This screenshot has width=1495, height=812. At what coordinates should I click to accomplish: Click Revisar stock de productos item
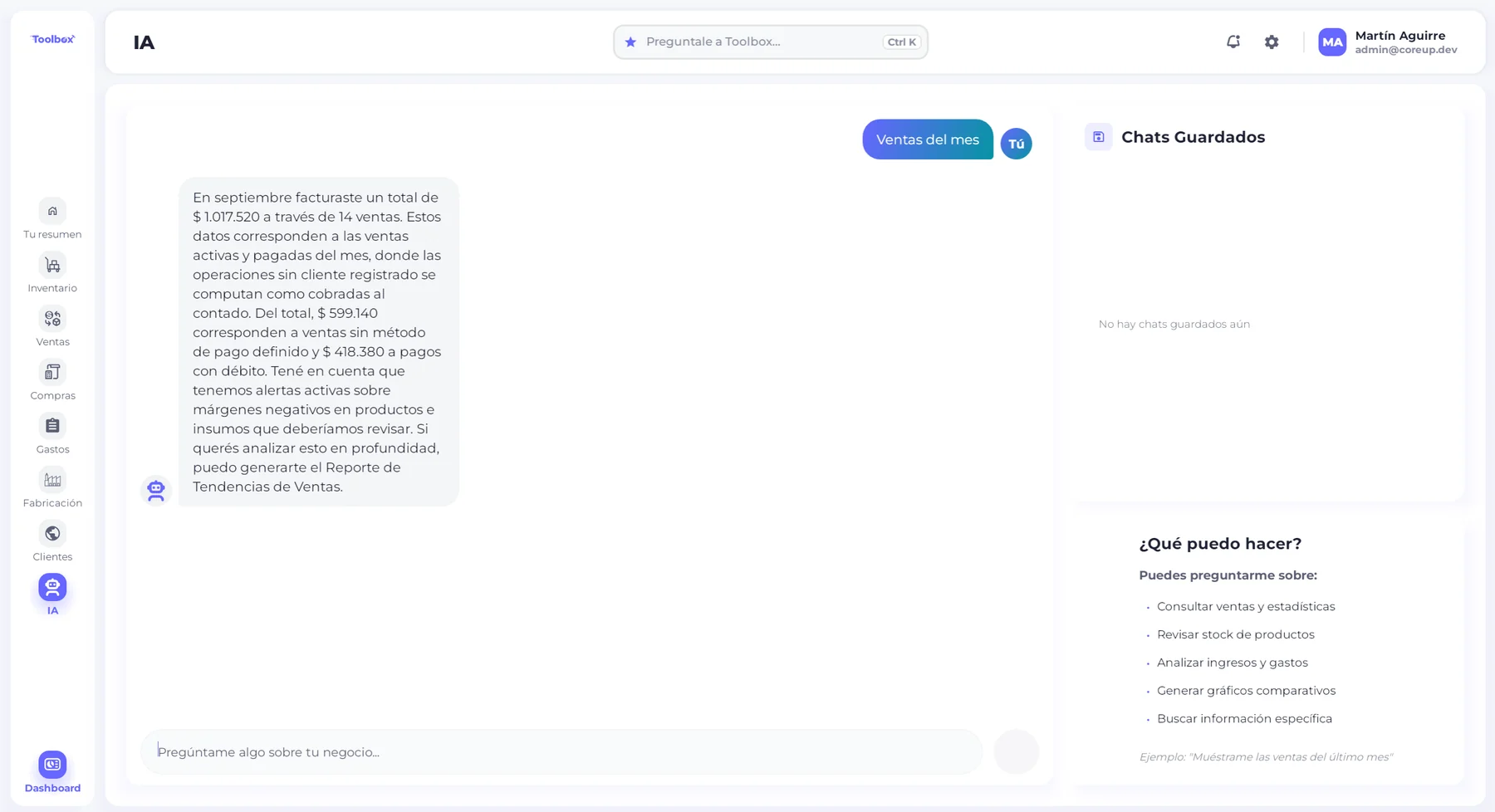tap(1236, 634)
